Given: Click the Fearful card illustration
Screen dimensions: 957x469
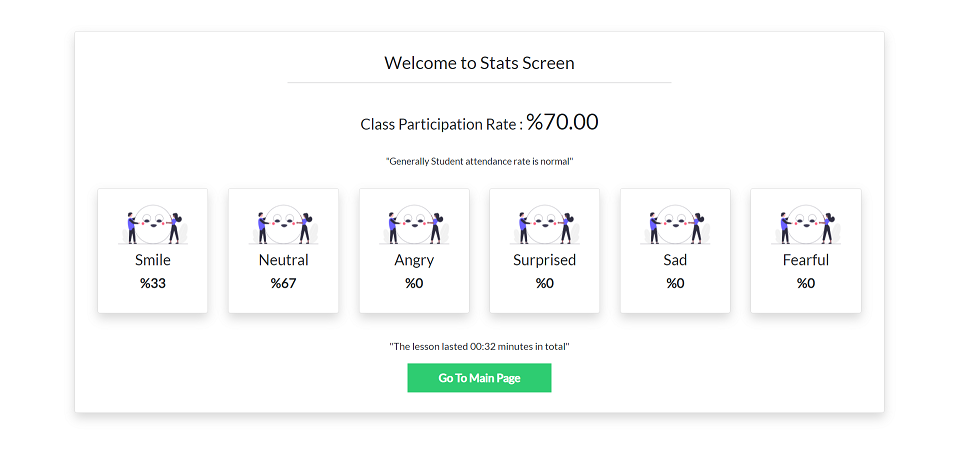Looking at the screenshot, I should [806, 224].
